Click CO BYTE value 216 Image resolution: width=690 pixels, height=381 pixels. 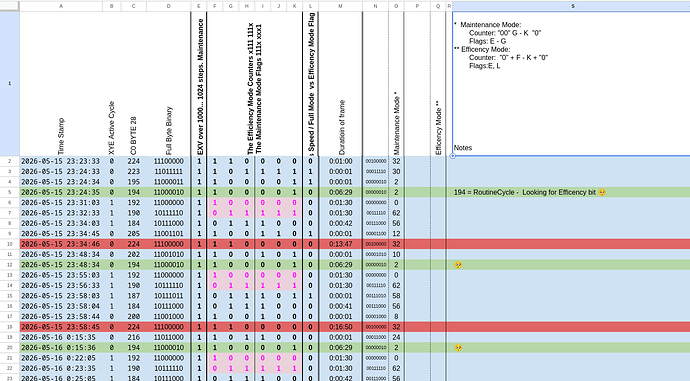click(133, 337)
